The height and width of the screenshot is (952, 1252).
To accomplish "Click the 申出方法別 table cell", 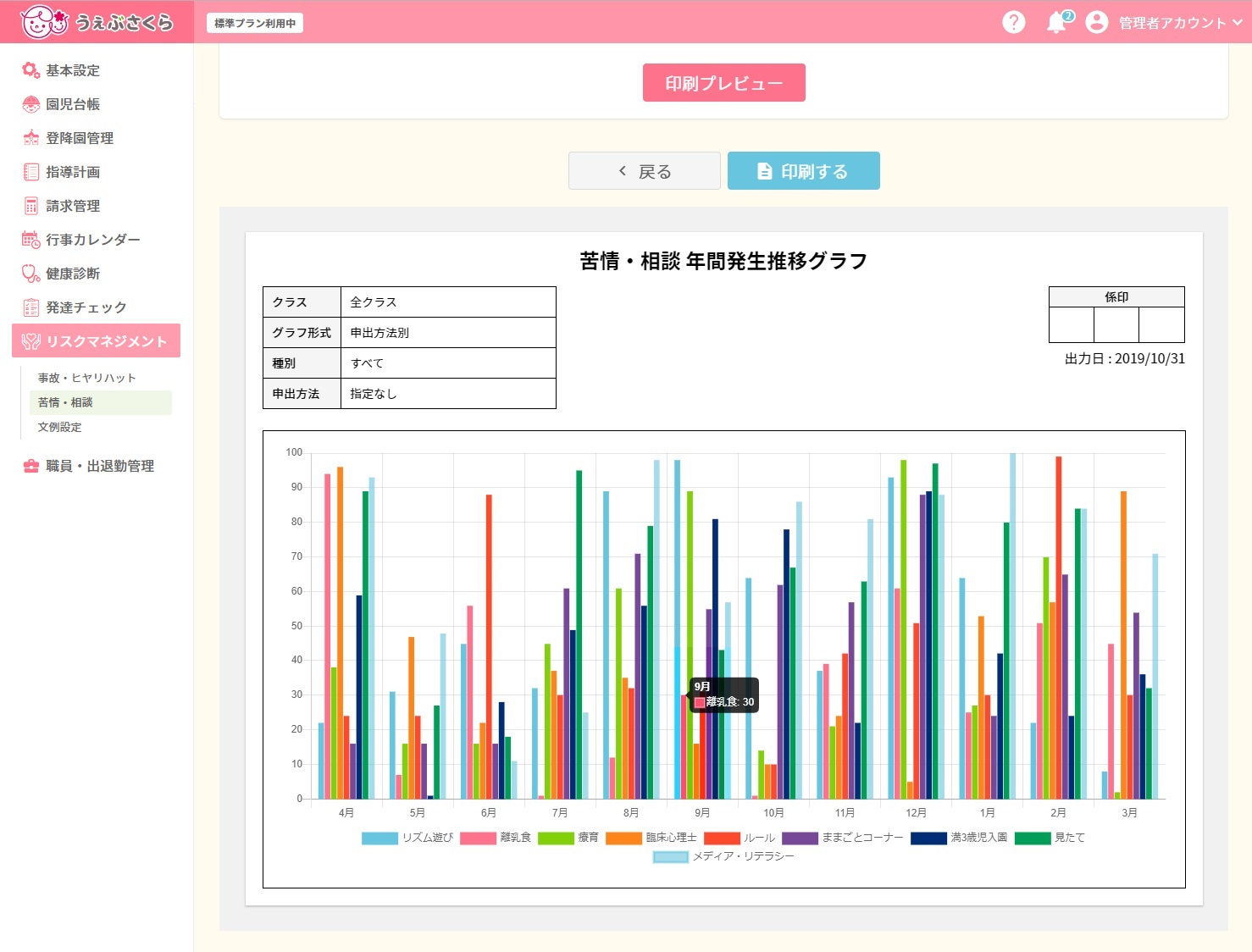I will pyautogui.click(x=448, y=333).
